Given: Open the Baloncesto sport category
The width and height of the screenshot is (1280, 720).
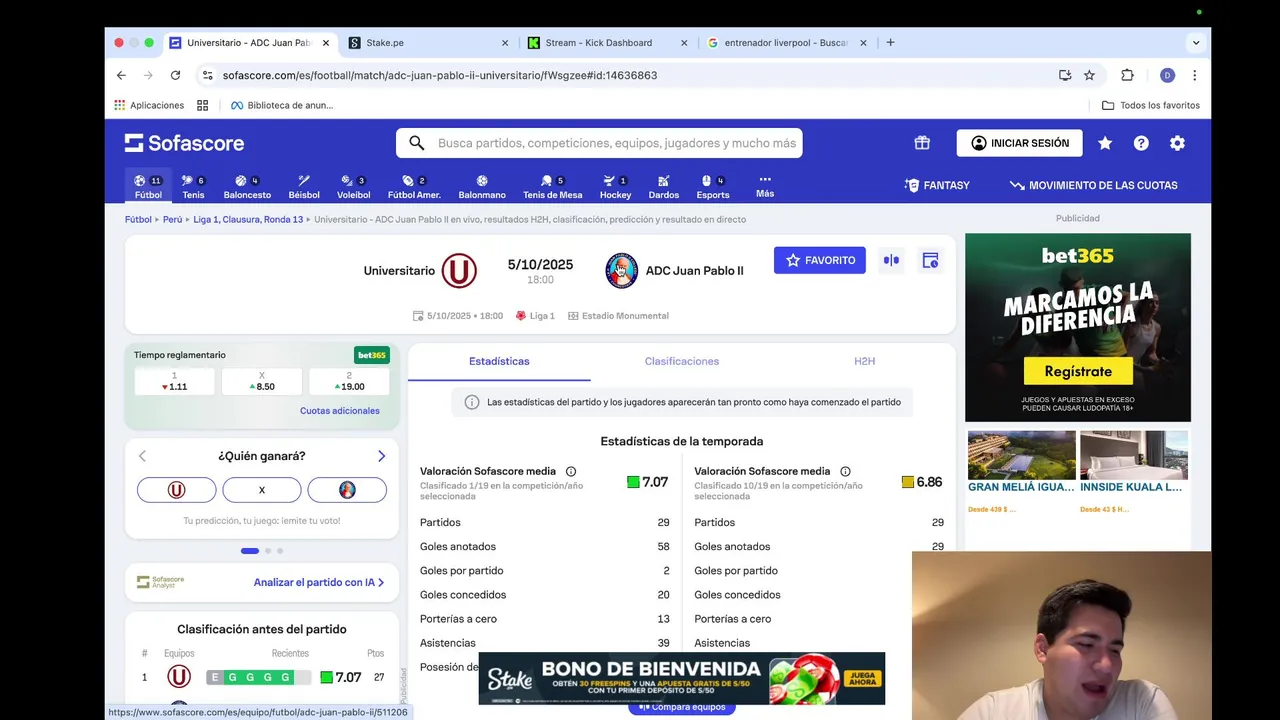Looking at the screenshot, I should 247,187.
